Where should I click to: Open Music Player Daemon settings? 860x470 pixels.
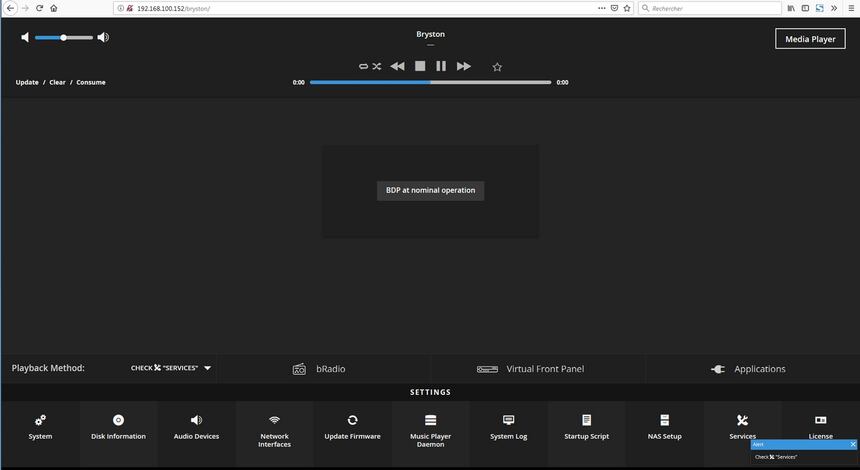(431, 431)
